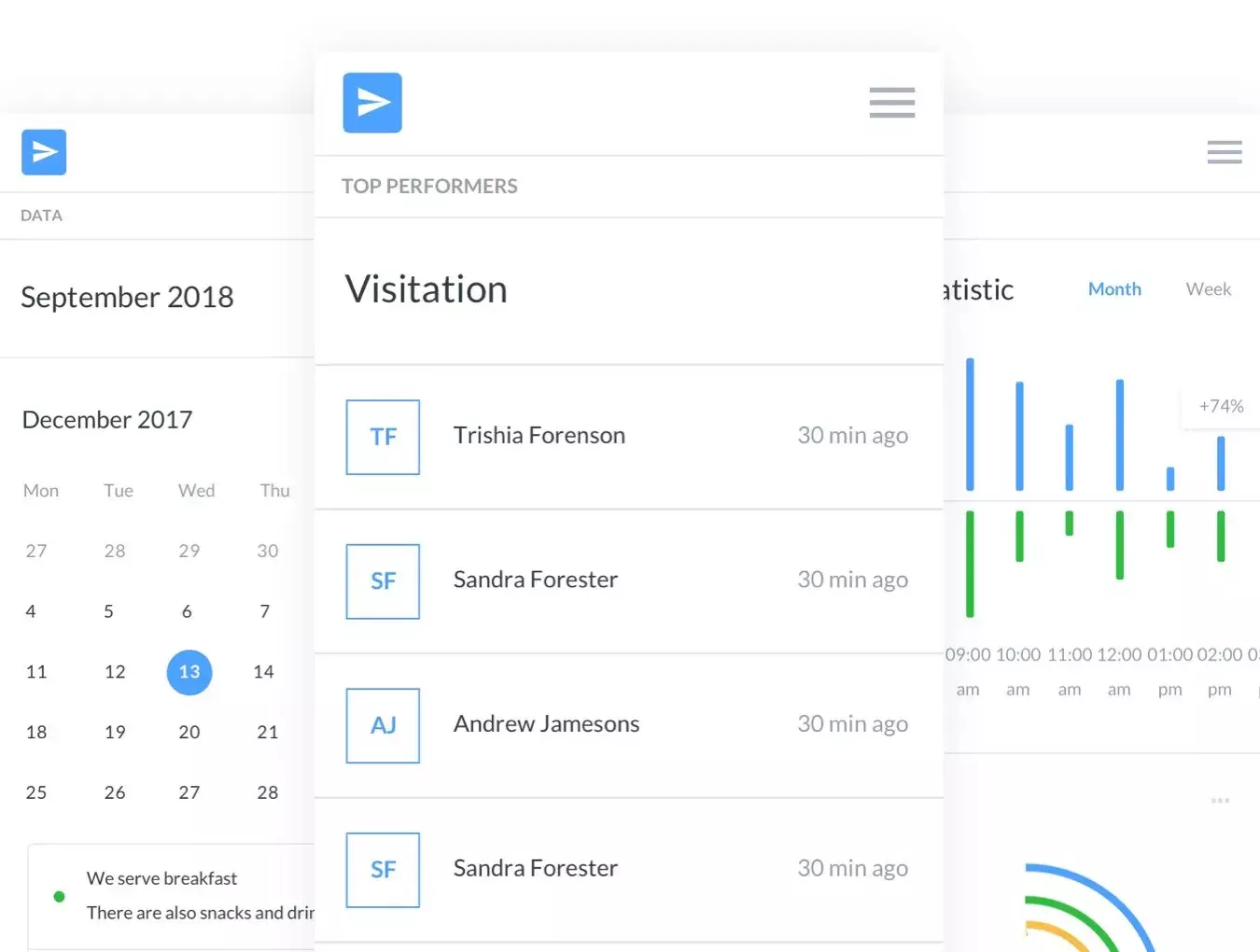1260x952 pixels.
Task: Select the date 28 in the last calendar row
Action: tap(268, 792)
